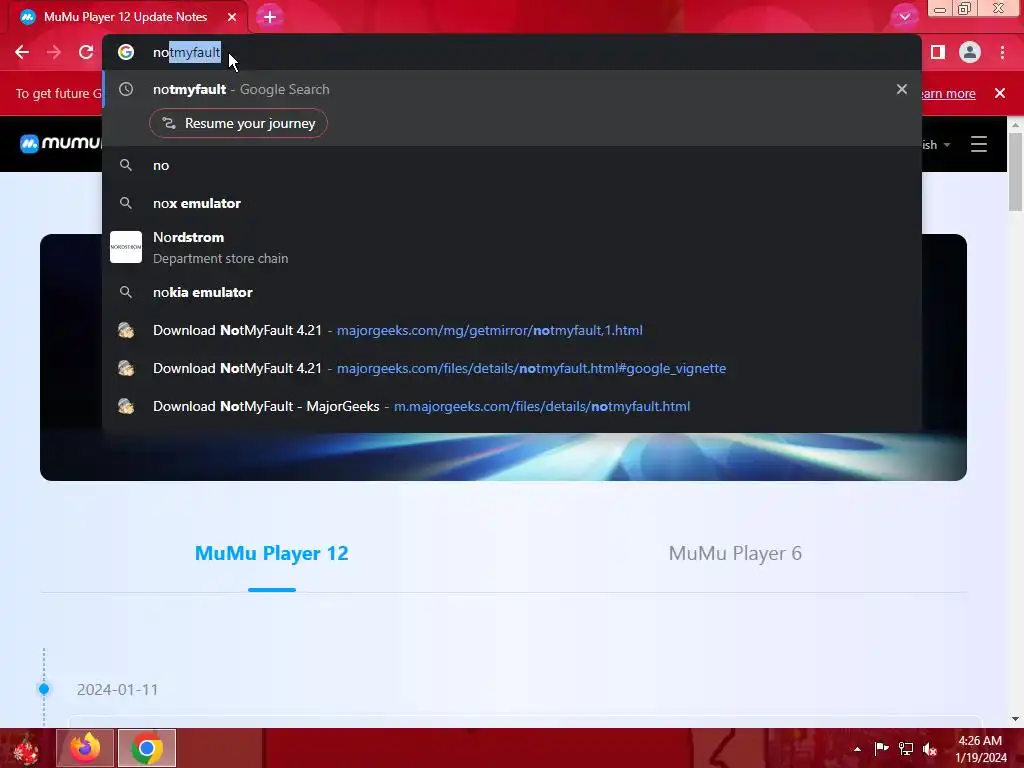Click the 2024-01-11 date text

point(118,690)
